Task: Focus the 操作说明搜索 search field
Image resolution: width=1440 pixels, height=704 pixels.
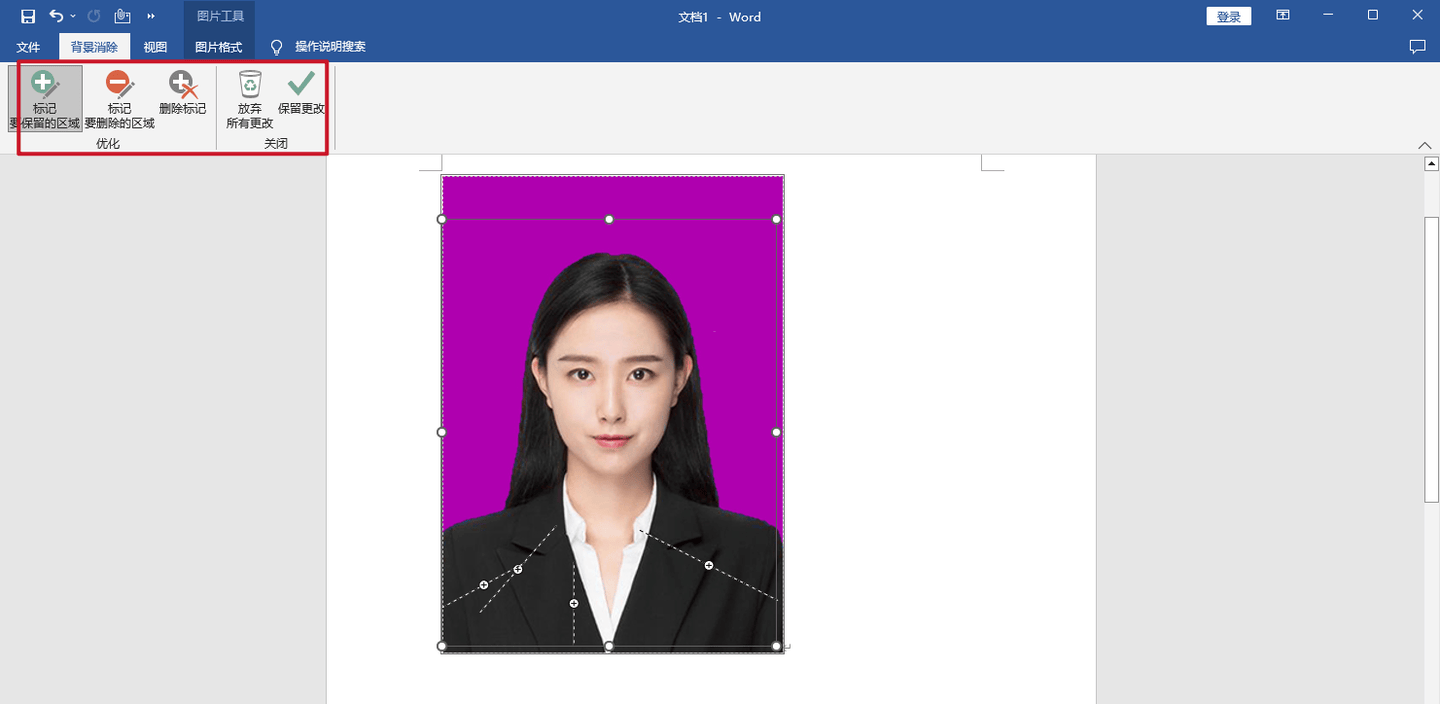Action: 330,47
